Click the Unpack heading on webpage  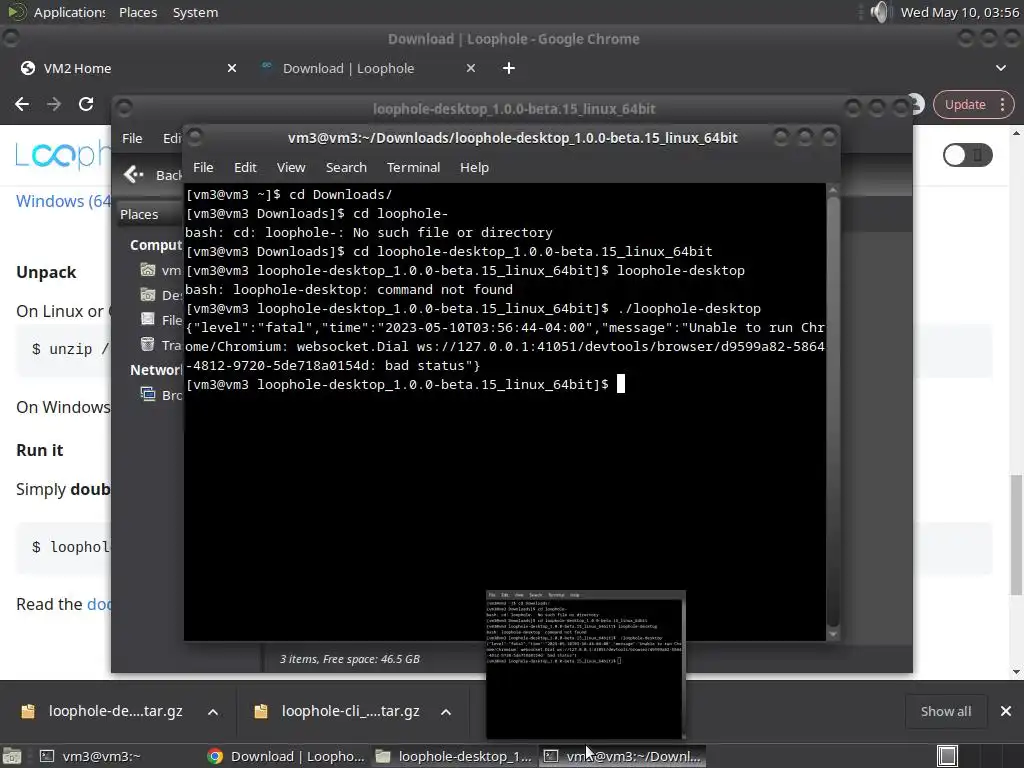point(46,272)
